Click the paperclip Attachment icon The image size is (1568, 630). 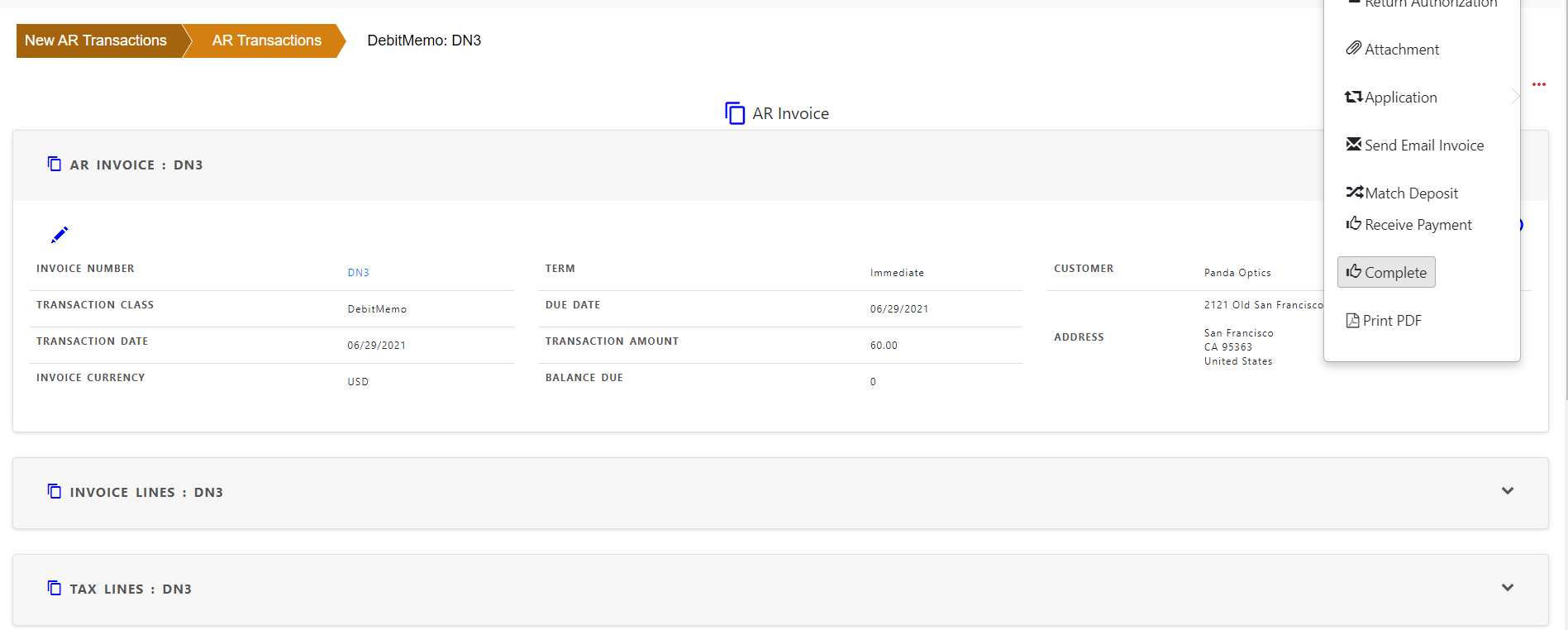click(x=1353, y=48)
